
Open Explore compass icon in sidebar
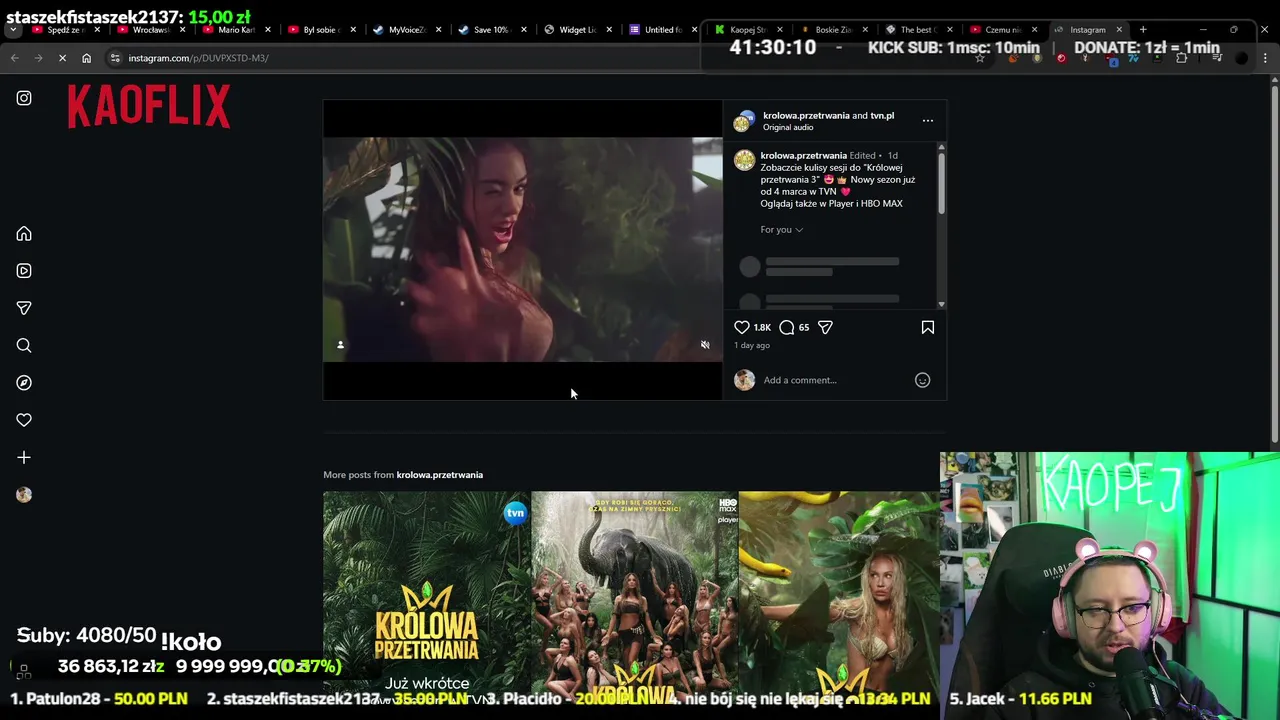[24, 383]
